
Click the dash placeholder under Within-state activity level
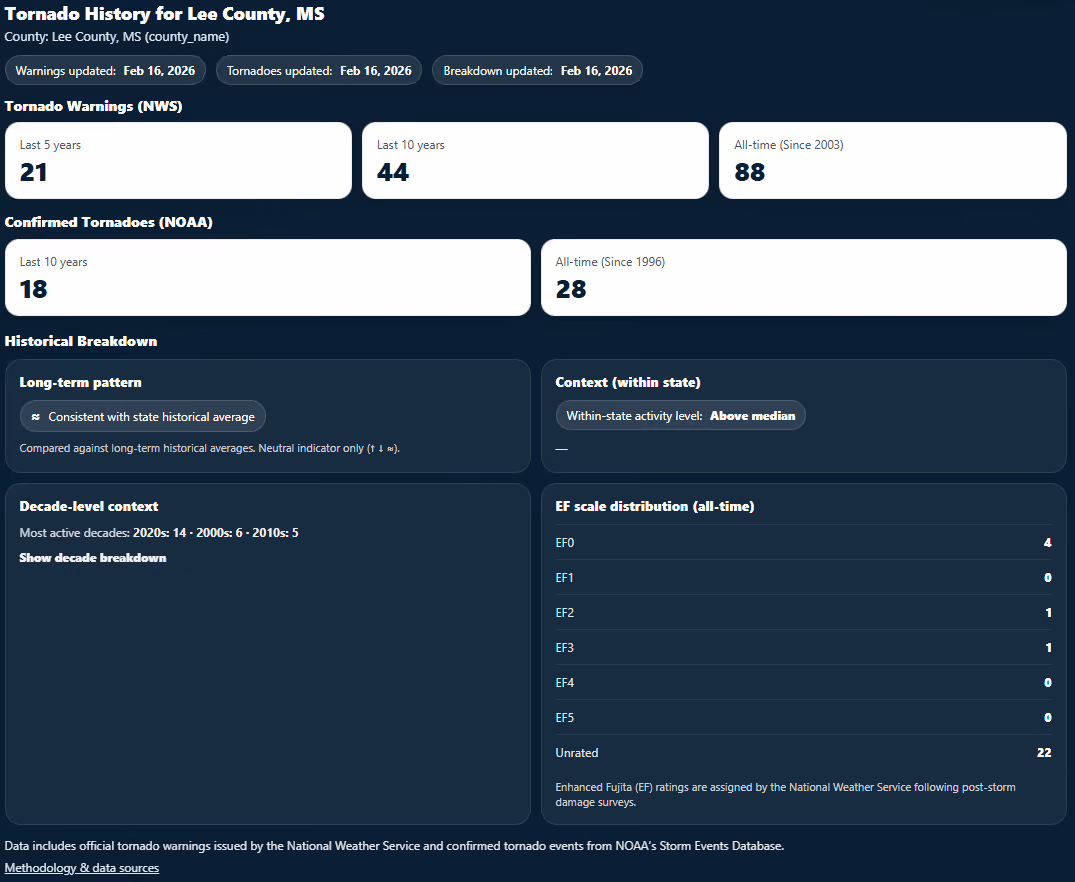(561, 449)
